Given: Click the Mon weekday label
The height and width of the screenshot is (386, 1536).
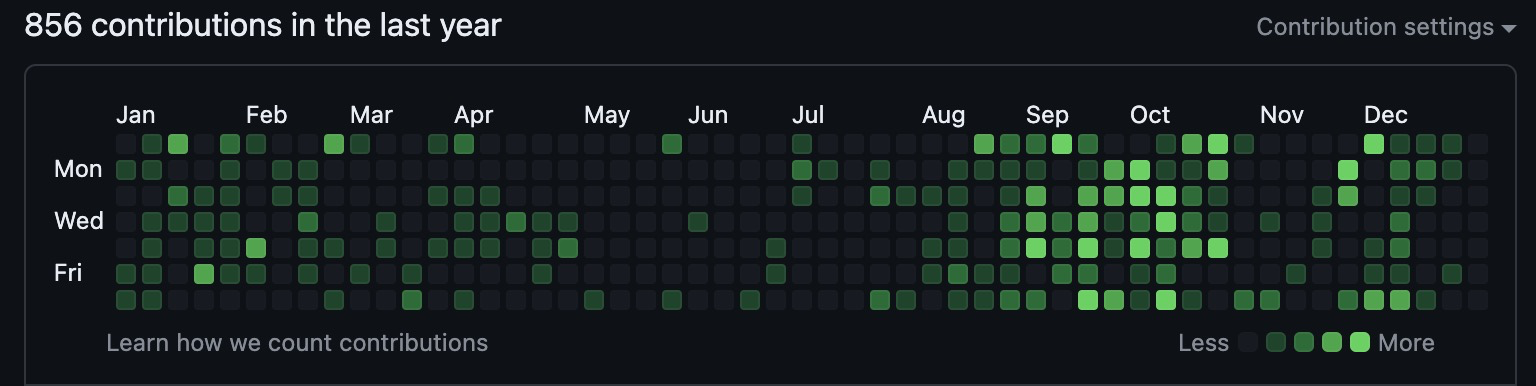Looking at the screenshot, I should point(78,169).
